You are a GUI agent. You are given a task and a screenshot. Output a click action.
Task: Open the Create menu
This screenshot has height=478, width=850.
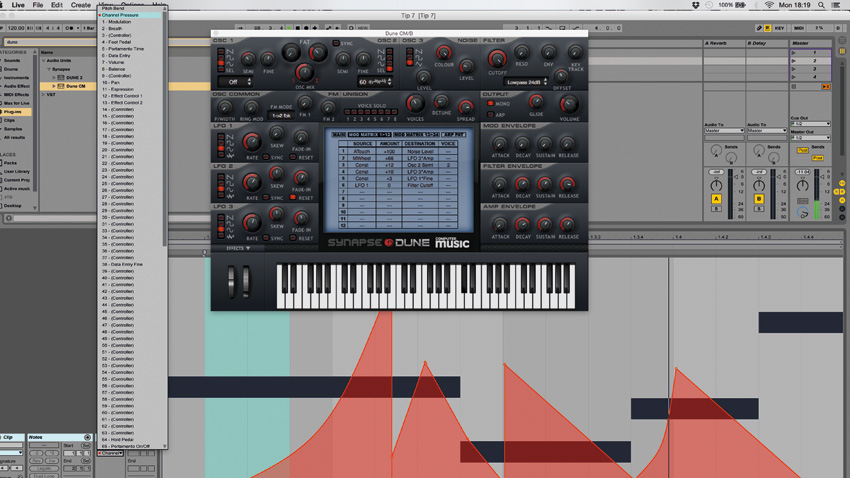(x=81, y=5)
